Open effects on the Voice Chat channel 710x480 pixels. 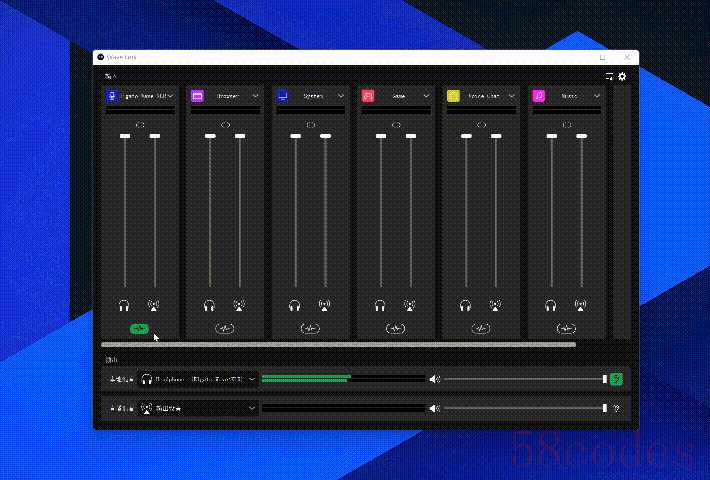click(481, 328)
